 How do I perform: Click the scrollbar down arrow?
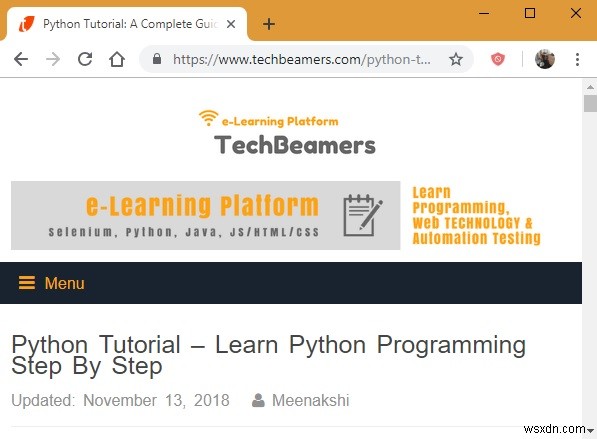tap(590, 431)
